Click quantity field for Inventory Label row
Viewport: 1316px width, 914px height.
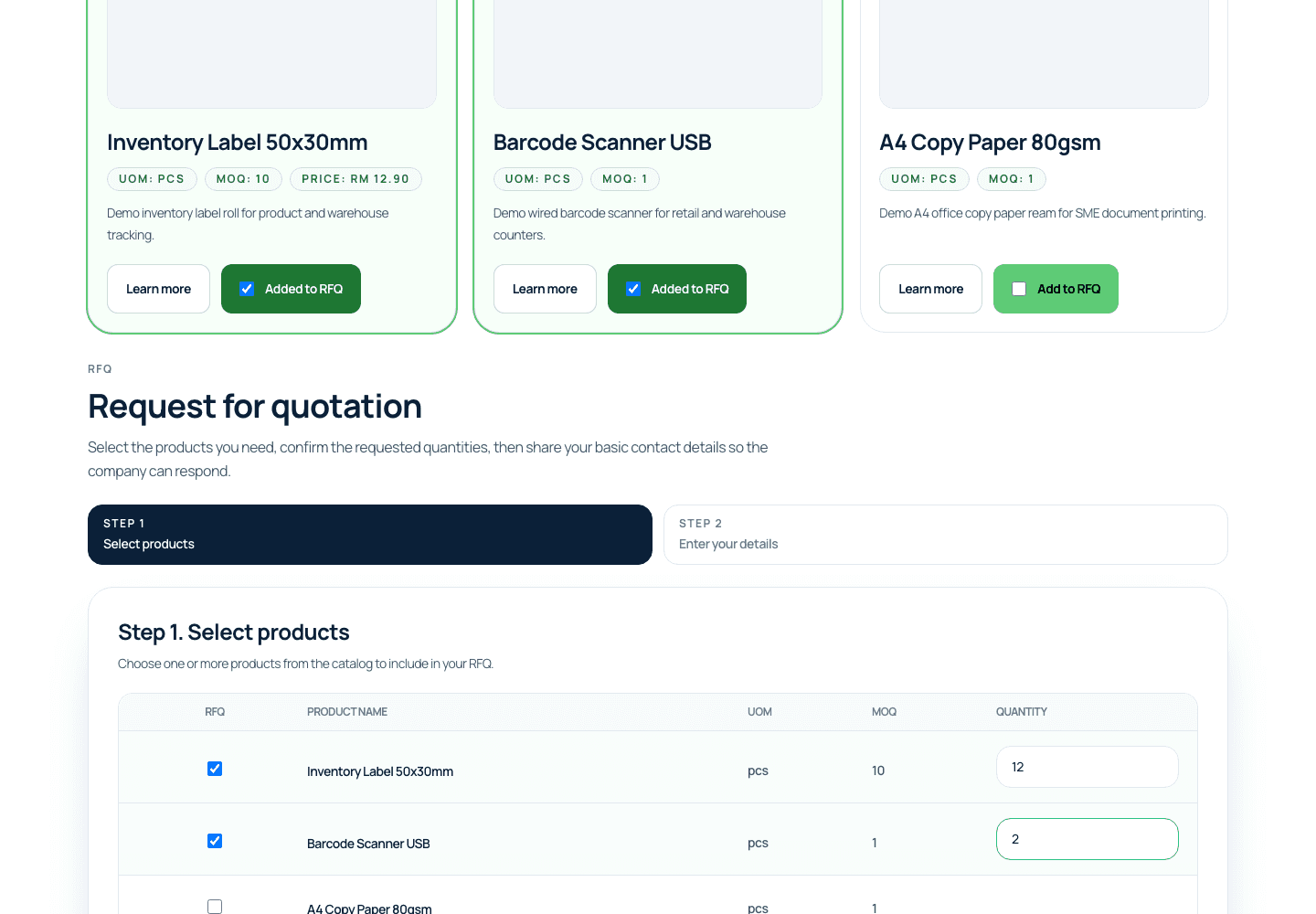pos(1088,767)
